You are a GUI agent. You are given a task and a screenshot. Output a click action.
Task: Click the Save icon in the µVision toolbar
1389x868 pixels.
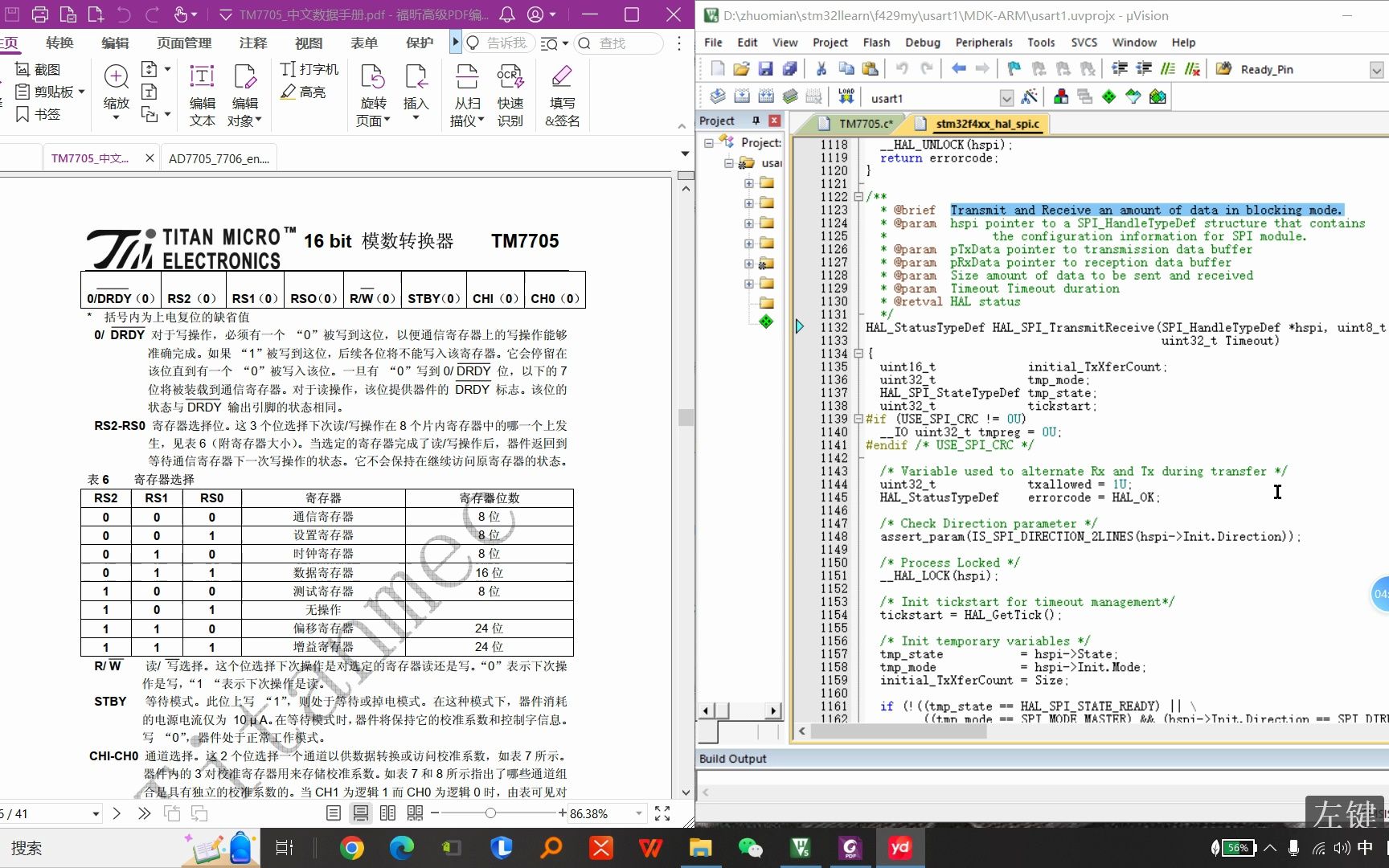pyautogui.click(x=765, y=69)
